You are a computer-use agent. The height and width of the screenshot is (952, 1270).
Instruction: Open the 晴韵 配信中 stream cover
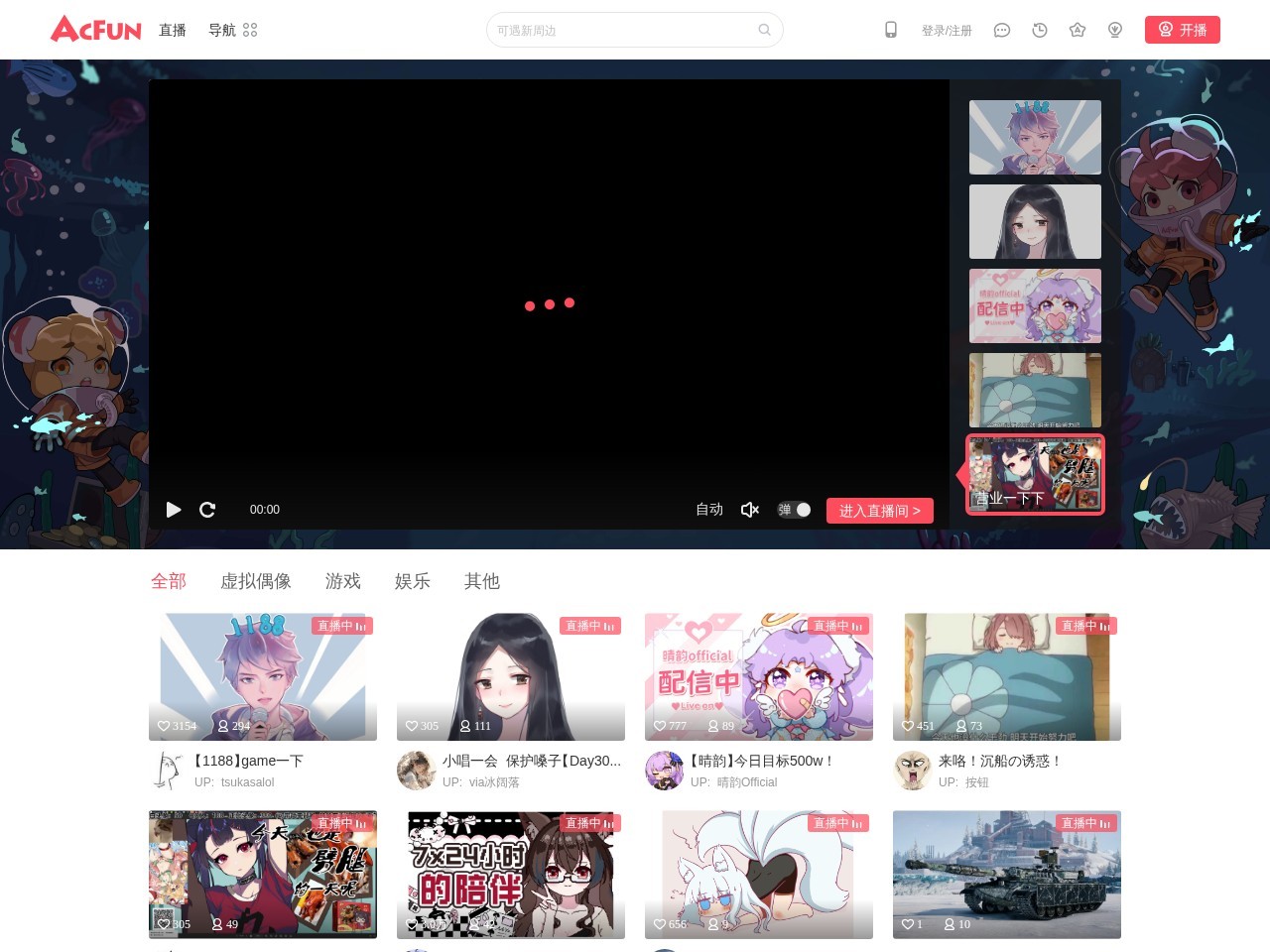759,676
